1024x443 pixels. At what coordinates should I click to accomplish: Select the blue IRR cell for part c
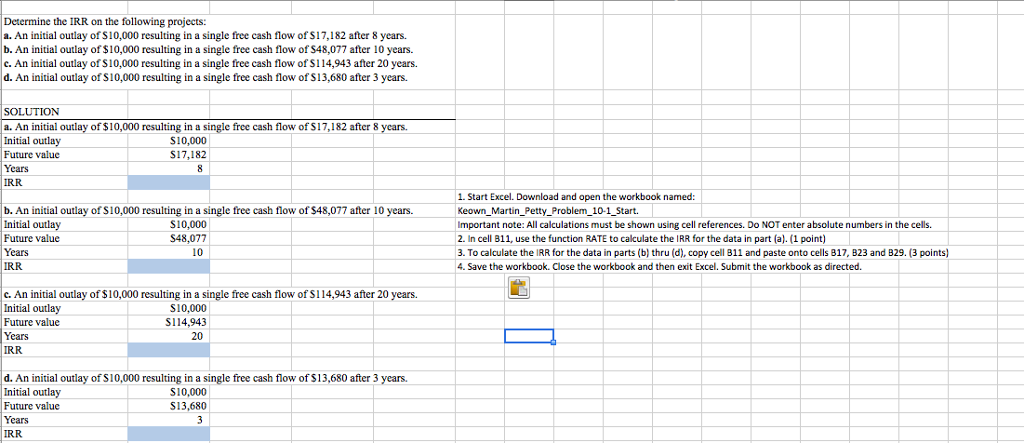click(168, 350)
